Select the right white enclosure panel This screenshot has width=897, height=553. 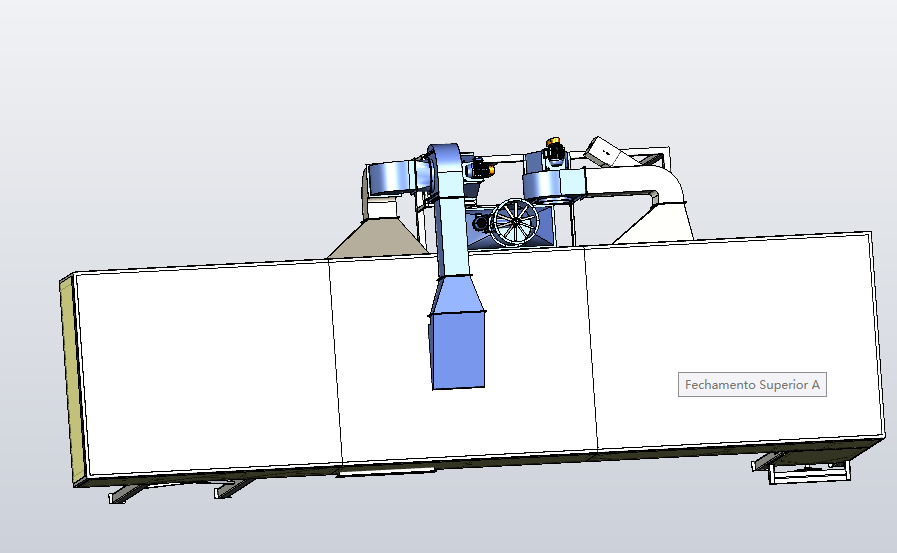735,341
